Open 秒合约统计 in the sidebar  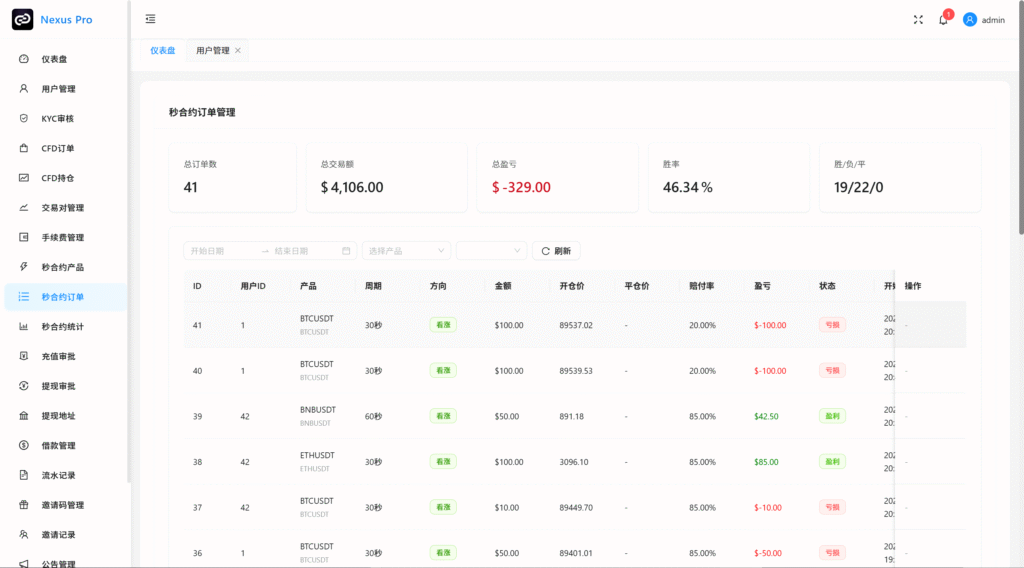click(62, 326)
